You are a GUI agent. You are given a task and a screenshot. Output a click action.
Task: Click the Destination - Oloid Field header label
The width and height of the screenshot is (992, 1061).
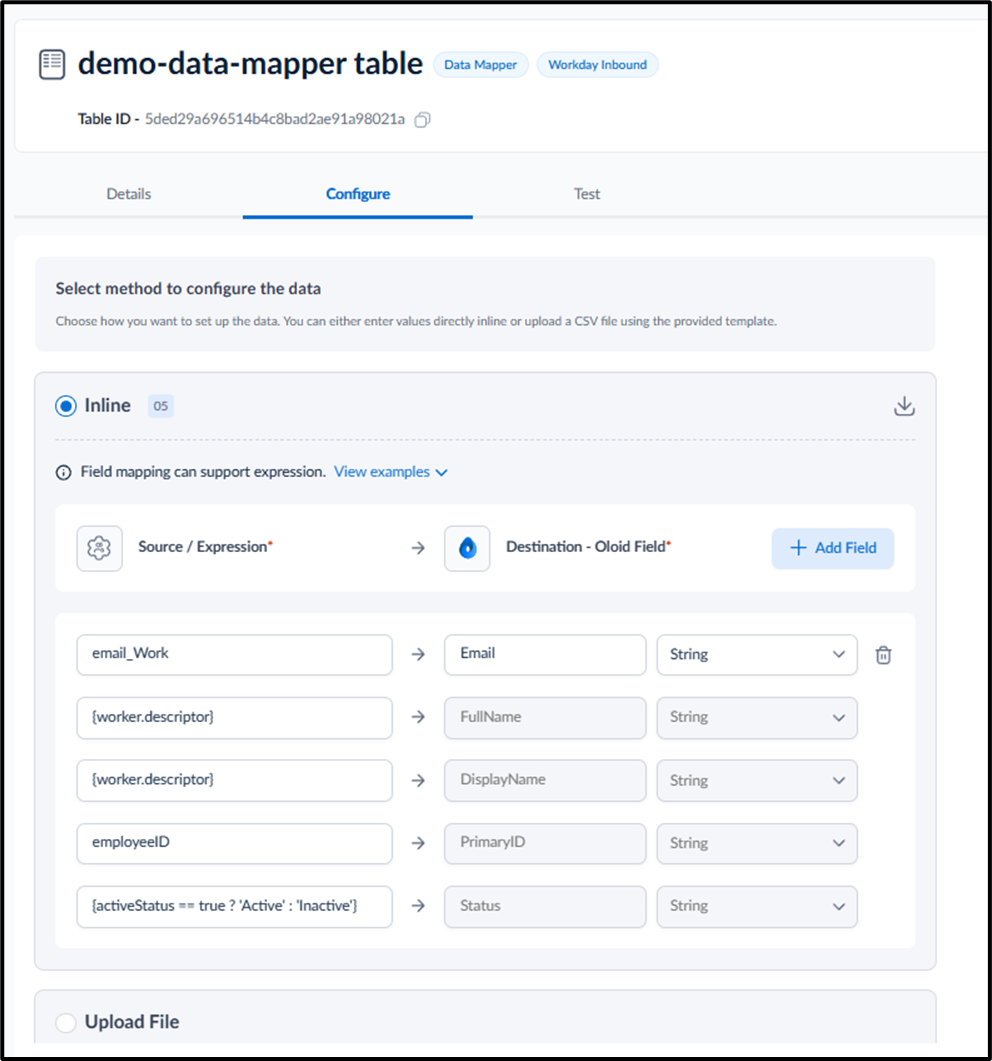coord(588,547)
